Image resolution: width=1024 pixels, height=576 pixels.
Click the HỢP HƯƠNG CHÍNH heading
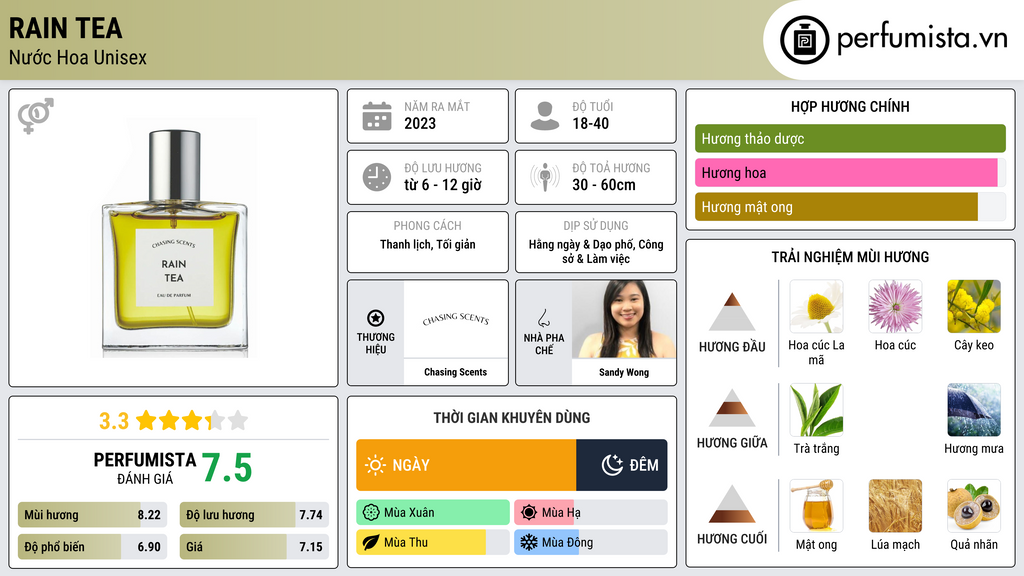click(x=850, y=106)
